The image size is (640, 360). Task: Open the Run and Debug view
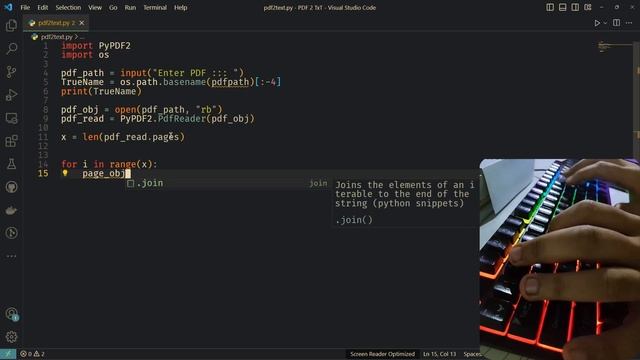tap(11, 95)
